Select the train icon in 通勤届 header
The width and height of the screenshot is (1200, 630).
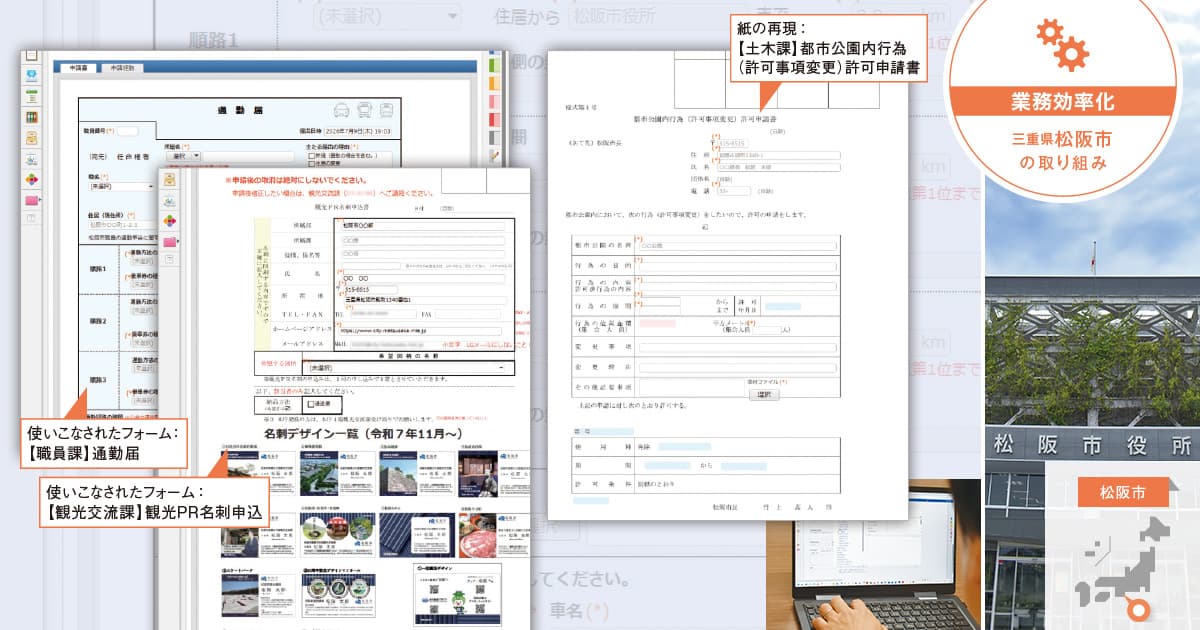coord(385,109)
